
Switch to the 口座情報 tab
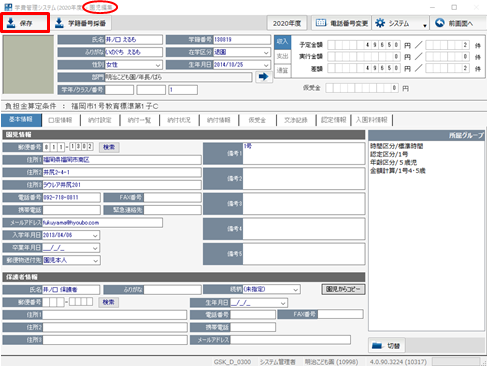60,120
